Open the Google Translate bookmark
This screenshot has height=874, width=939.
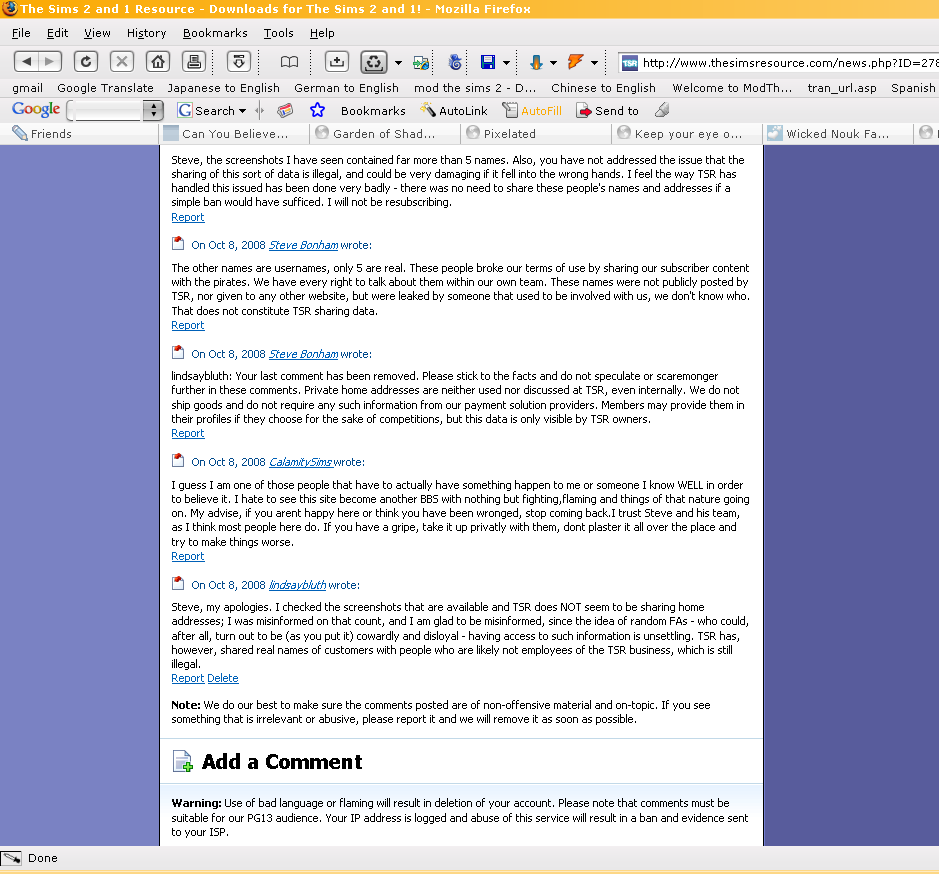coord(105,88)
